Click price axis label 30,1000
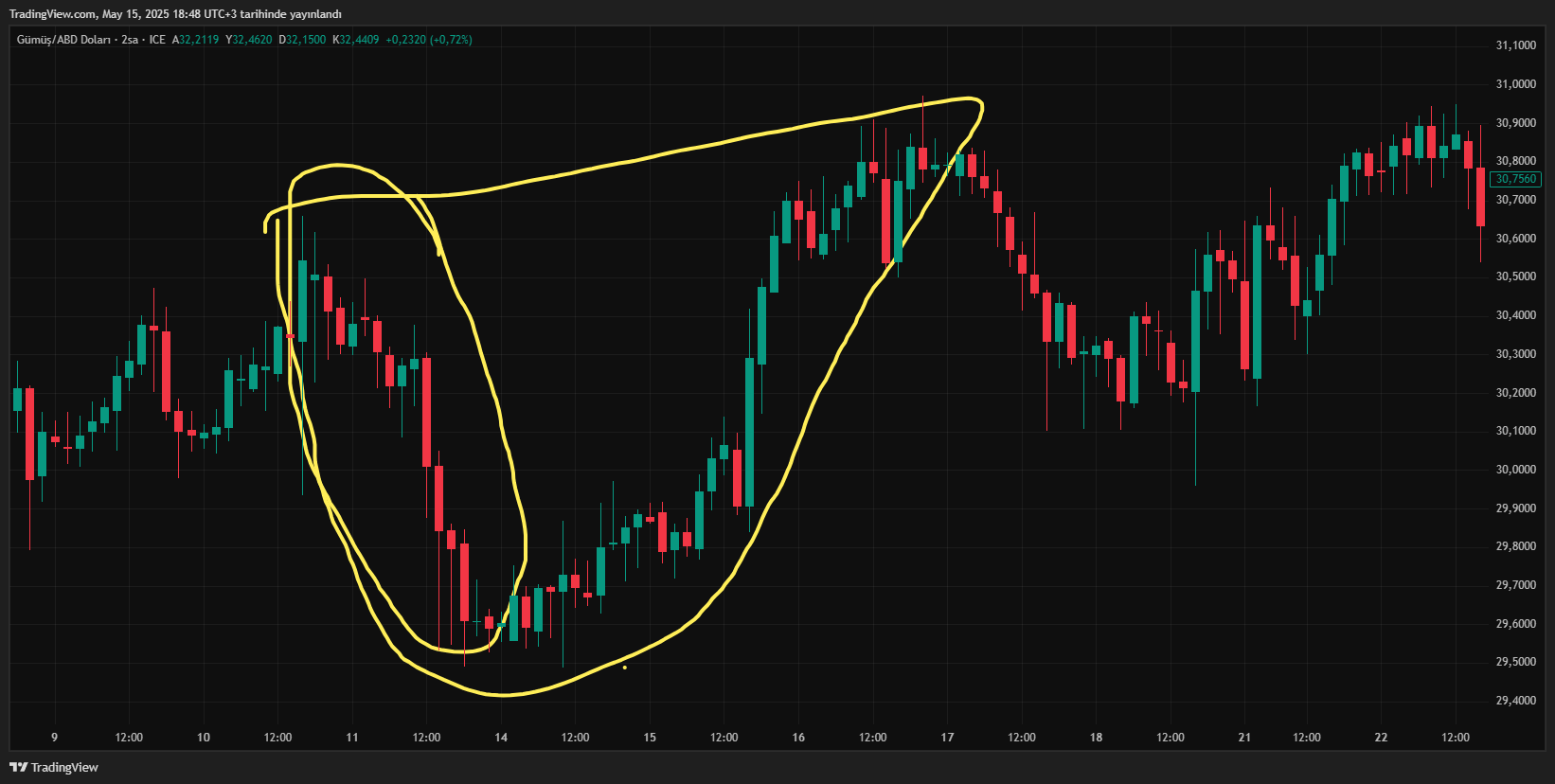Screen dimensions: 1555x784 pyautogui.click(x=1516, y=431)
